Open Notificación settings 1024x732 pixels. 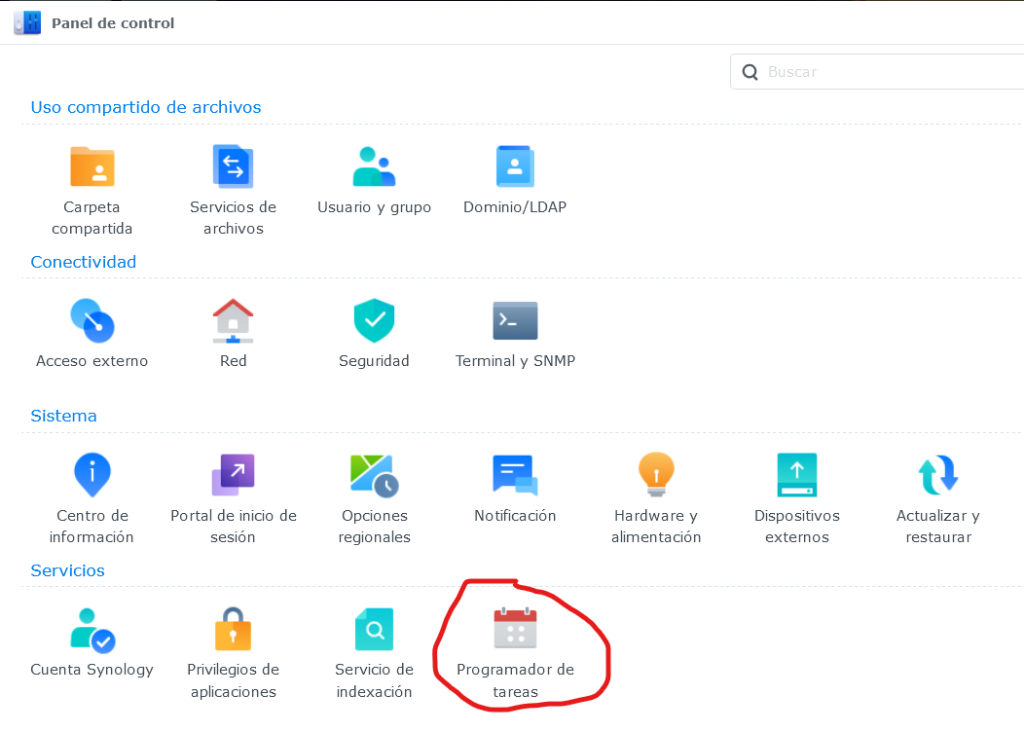click(x=515, y=475)
